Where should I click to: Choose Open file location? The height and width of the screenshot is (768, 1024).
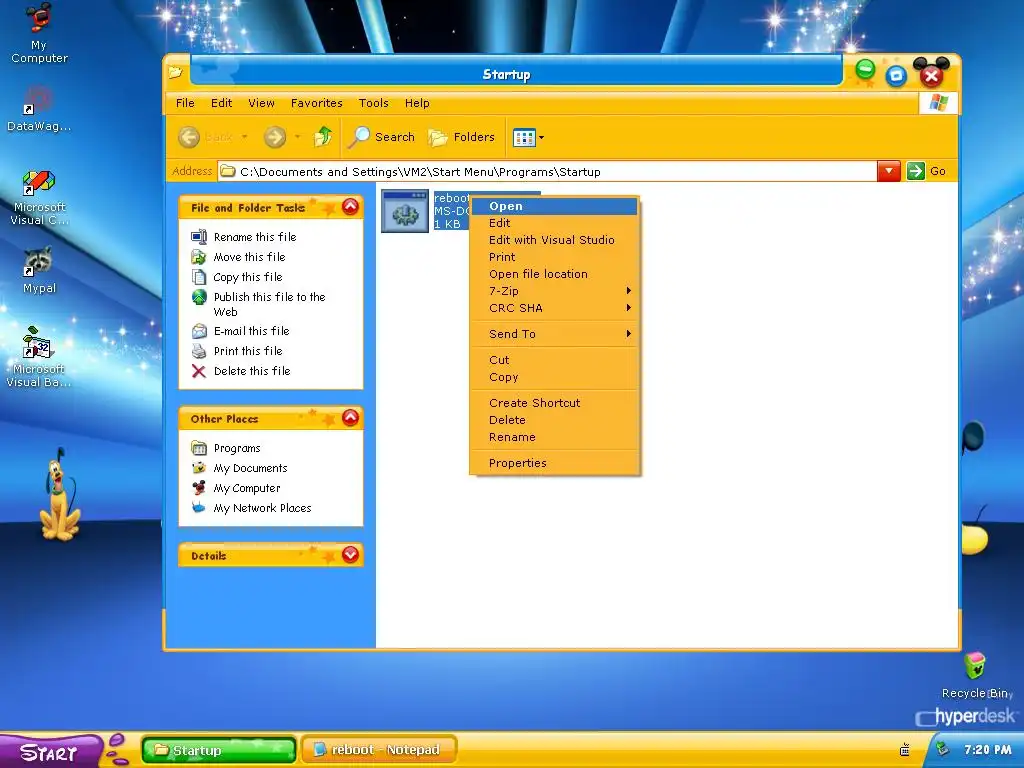click(x=554, y=274)
